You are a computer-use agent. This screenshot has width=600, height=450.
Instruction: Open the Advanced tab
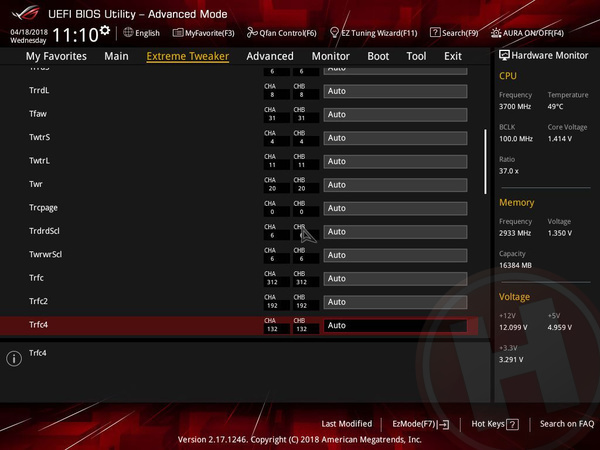coord(270,56)
